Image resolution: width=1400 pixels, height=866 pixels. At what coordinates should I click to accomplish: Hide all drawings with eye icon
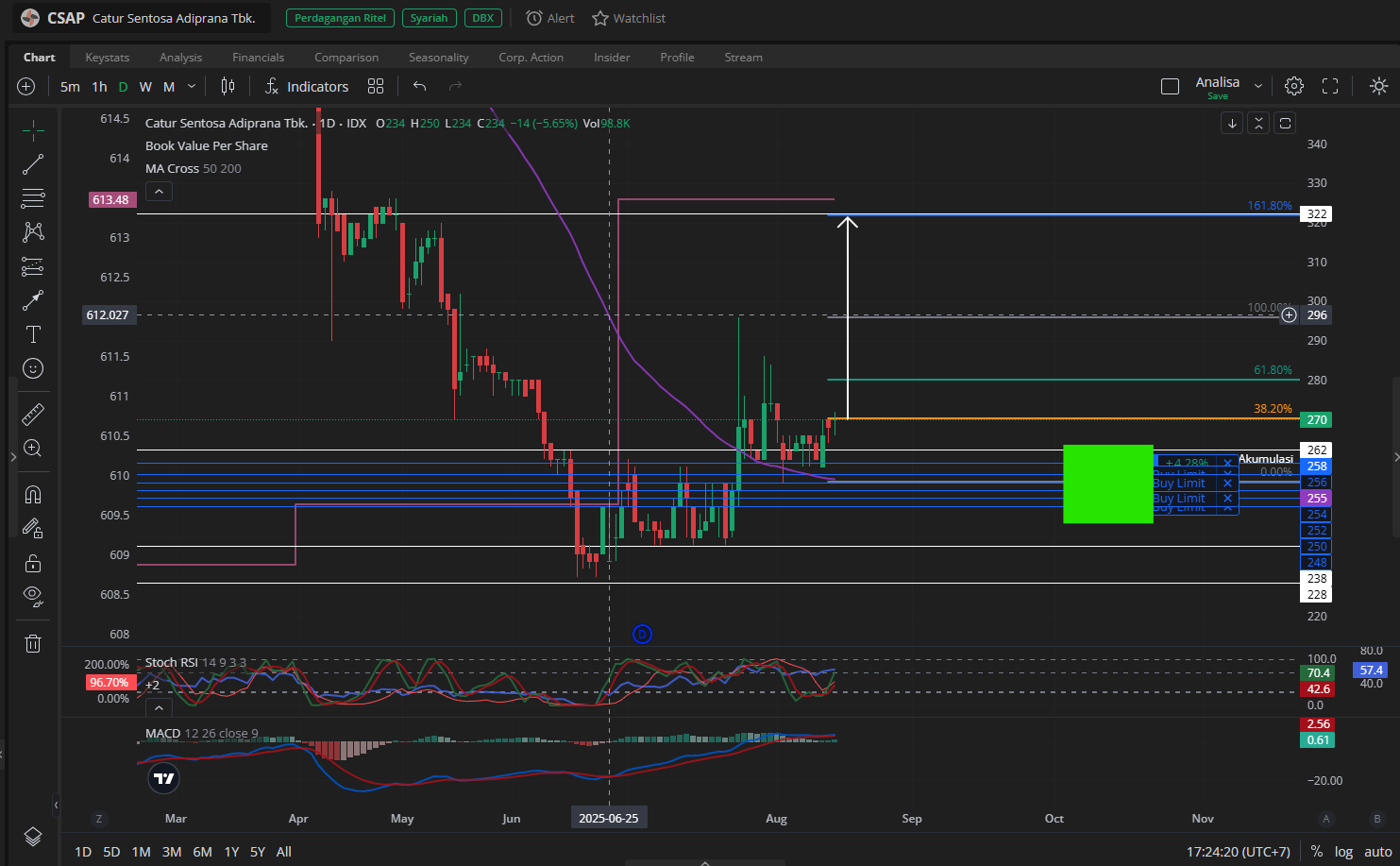click(x=33, y=597)
